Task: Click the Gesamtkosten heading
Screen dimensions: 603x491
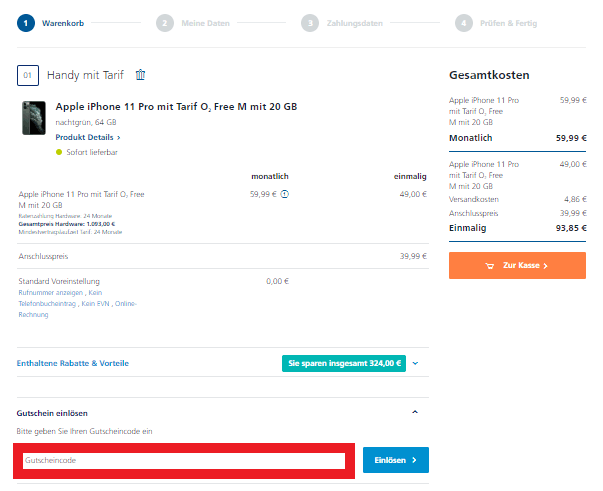Action: [489, 75]
